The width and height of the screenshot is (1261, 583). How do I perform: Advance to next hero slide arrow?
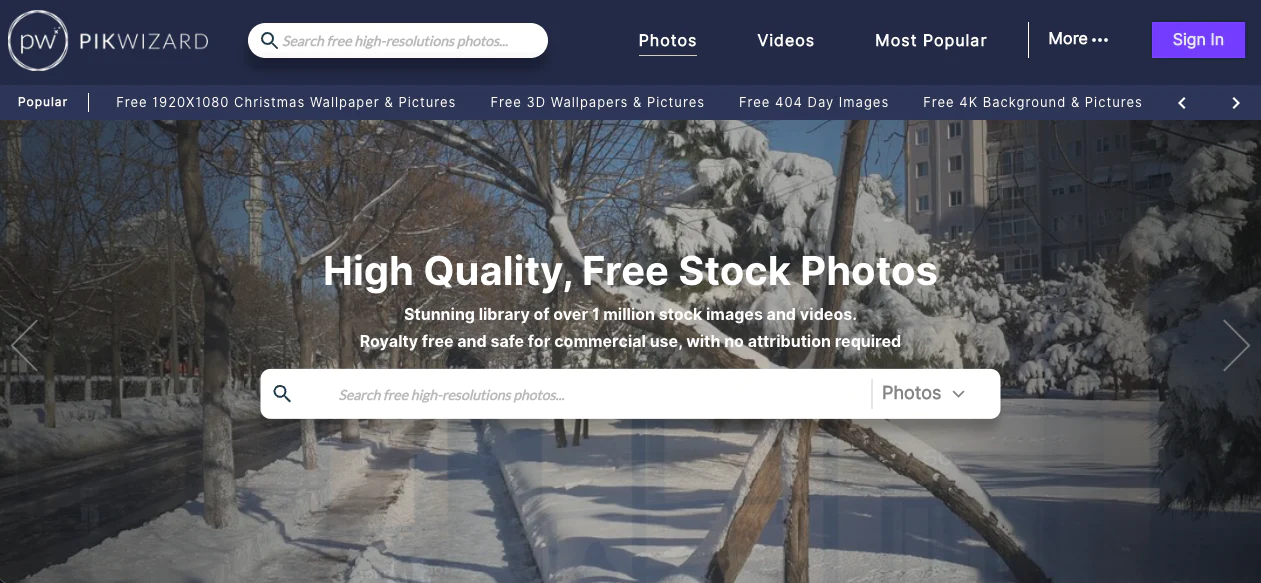(1236, 345)
